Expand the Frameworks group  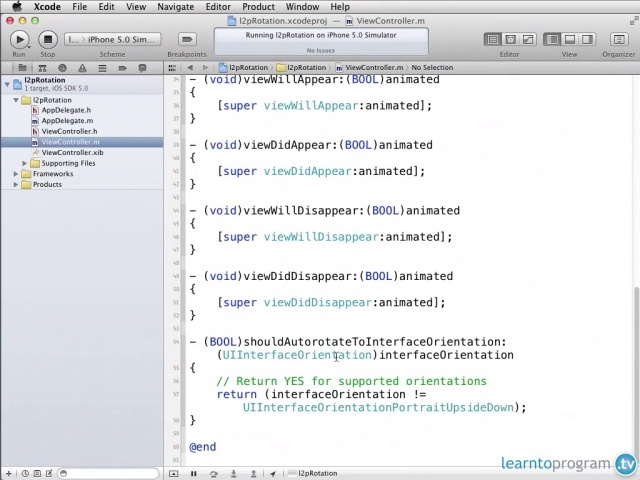click(x=16, y=174)
